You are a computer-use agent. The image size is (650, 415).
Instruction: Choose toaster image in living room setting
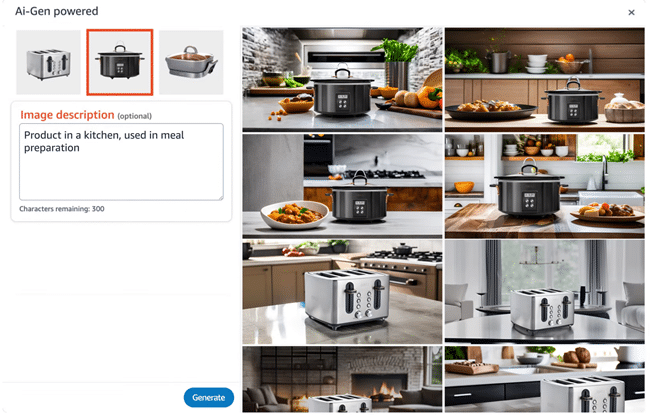pos(545,292)
